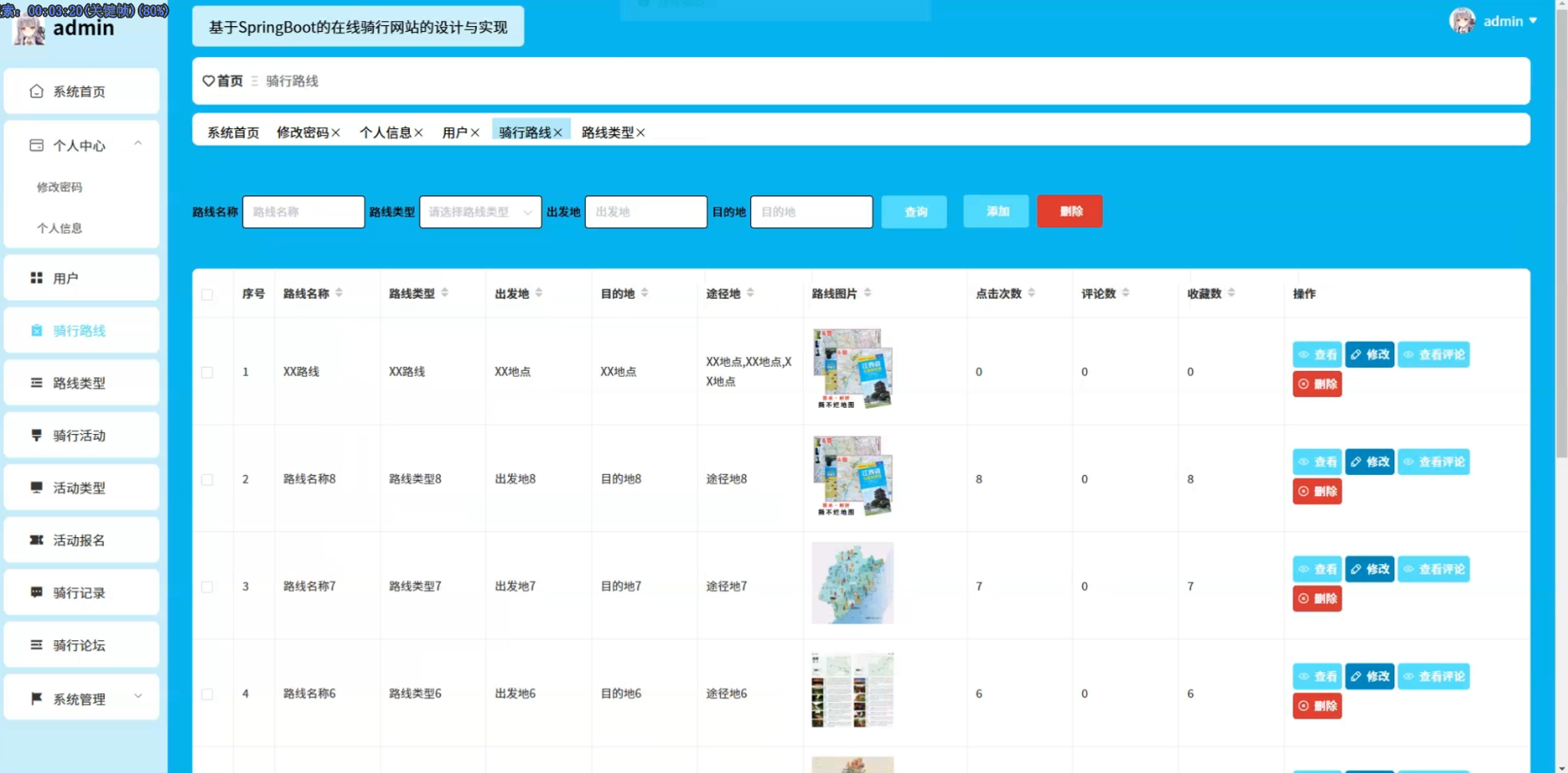Click the 系统管理 flag icon

pos(36,698)
